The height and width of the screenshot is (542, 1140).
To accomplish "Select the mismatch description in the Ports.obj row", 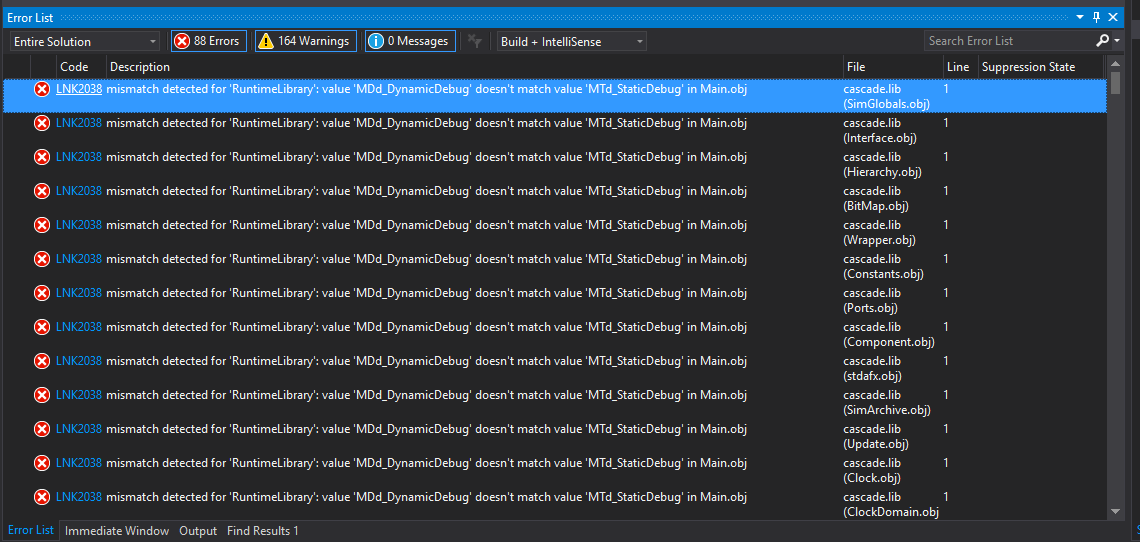I will pos(427,292).
